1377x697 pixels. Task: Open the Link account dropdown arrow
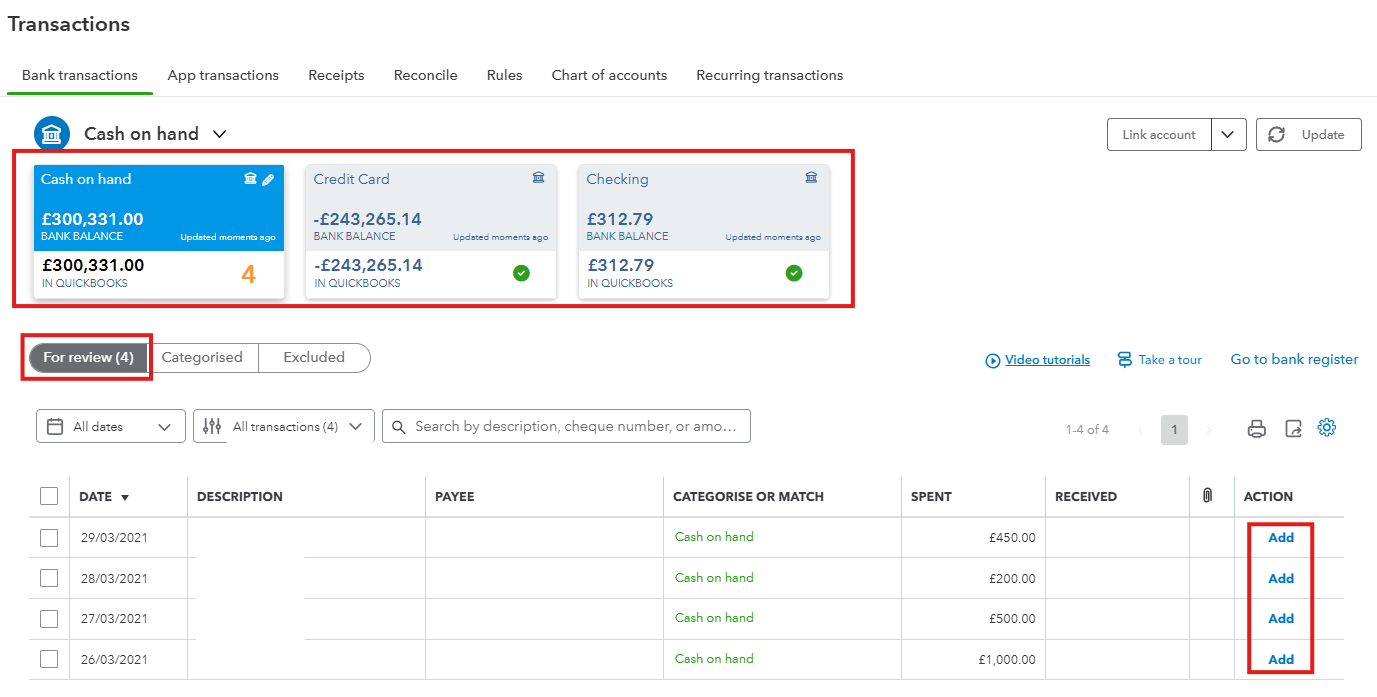click(x=1229, y=135)
